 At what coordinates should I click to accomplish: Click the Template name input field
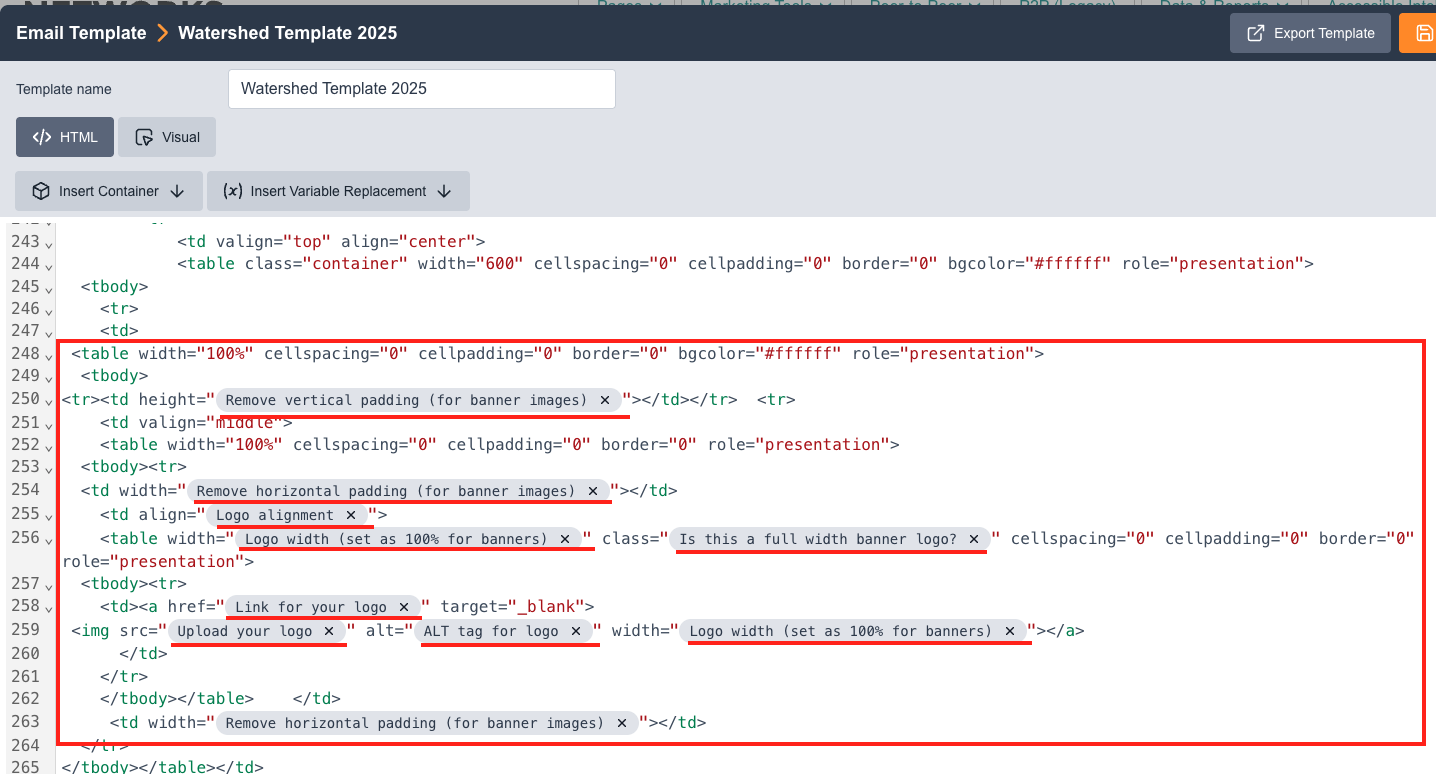click(x=421, y=89)
